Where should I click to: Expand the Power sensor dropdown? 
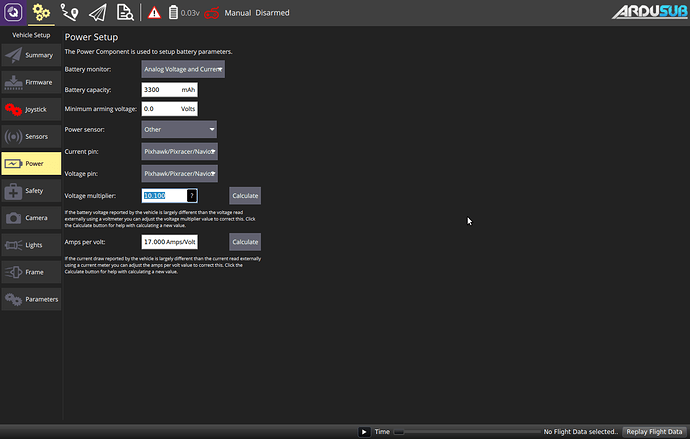point(179,129)
